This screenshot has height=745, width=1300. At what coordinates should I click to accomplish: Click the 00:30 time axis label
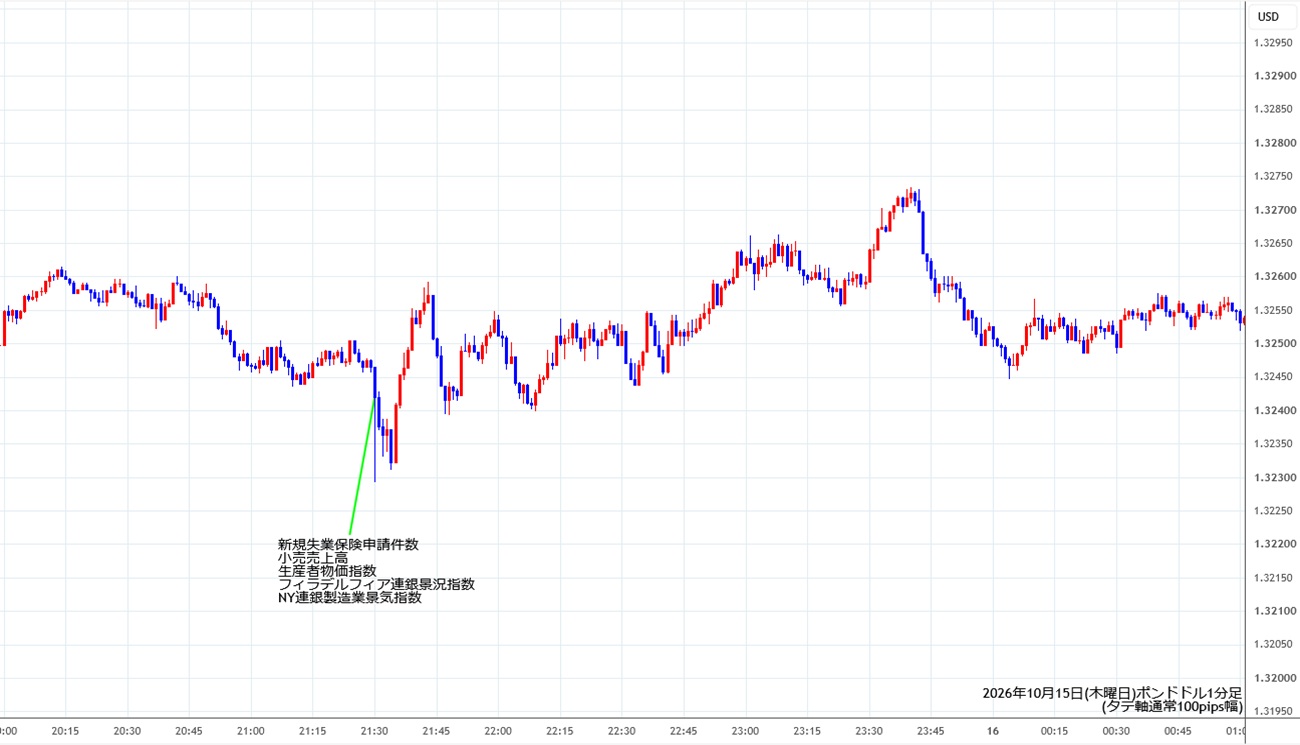point(1117,731)
